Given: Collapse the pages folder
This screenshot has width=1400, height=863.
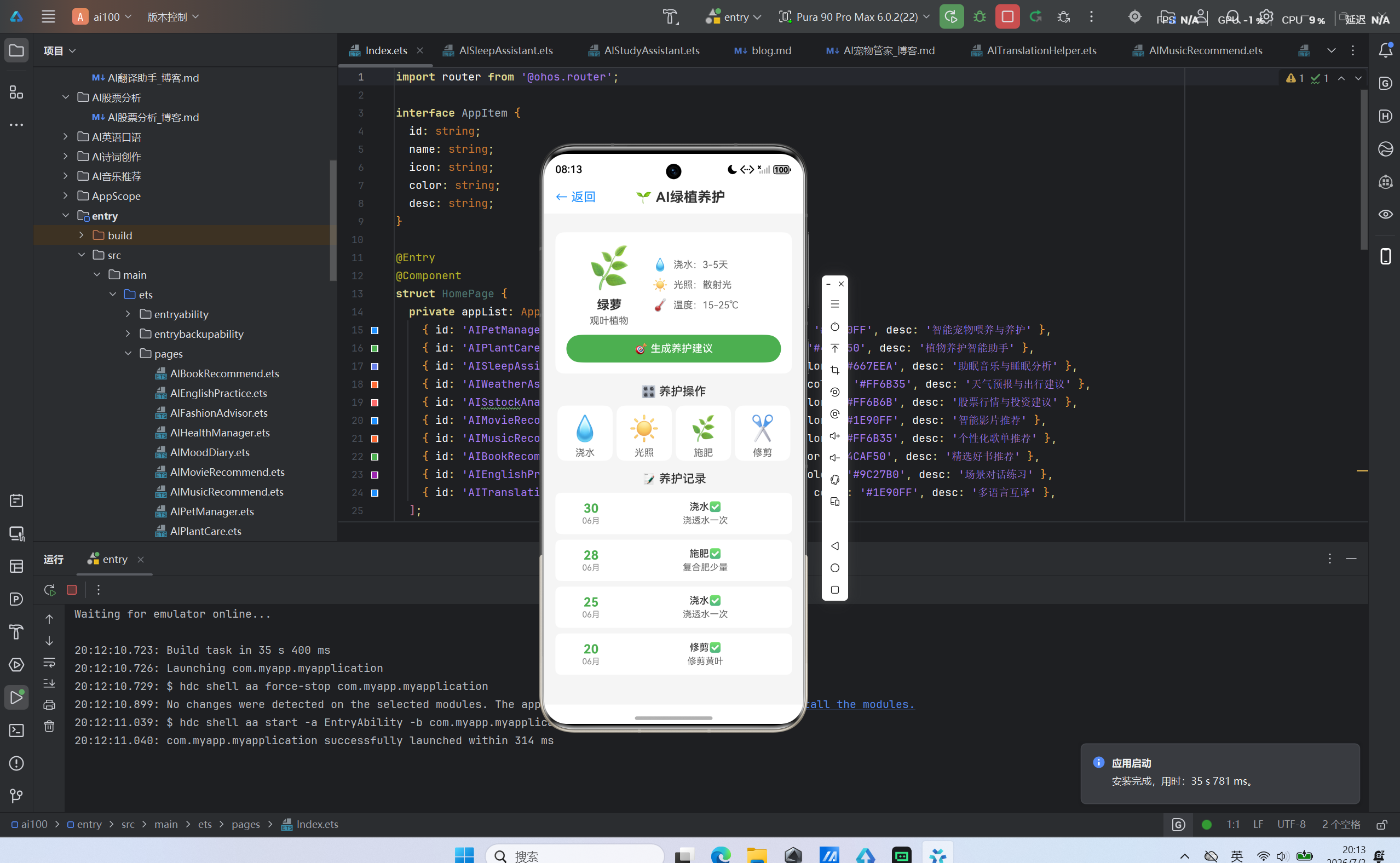Looking at the screenshot, I should point(128,354).
